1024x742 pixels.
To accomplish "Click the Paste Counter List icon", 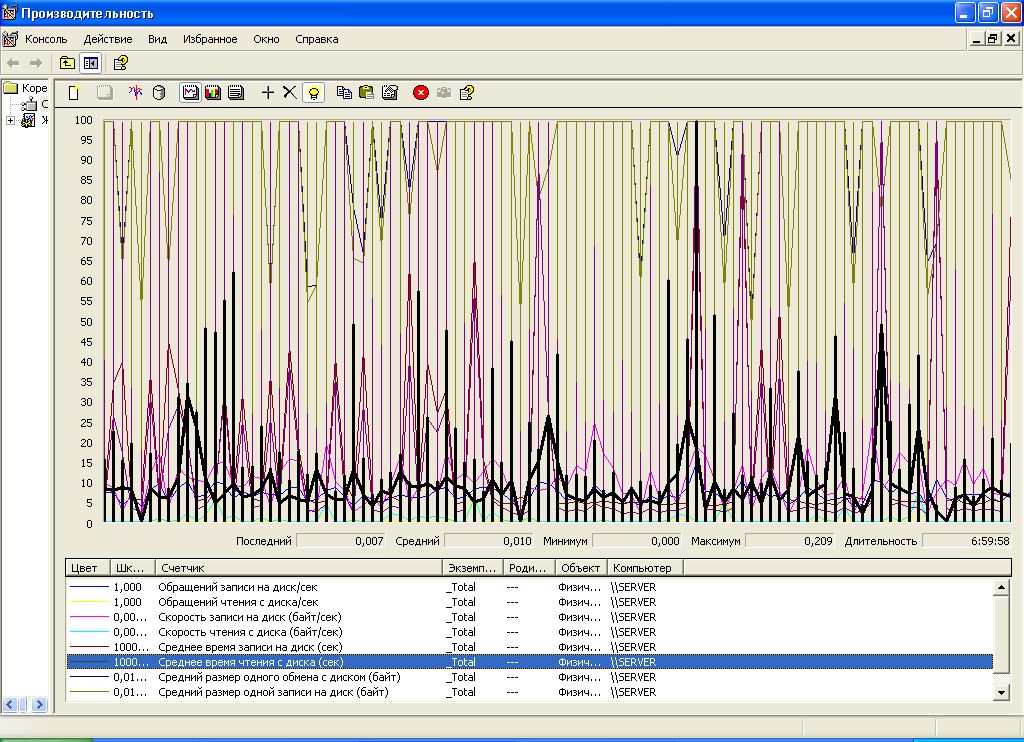I will (366, 93).
